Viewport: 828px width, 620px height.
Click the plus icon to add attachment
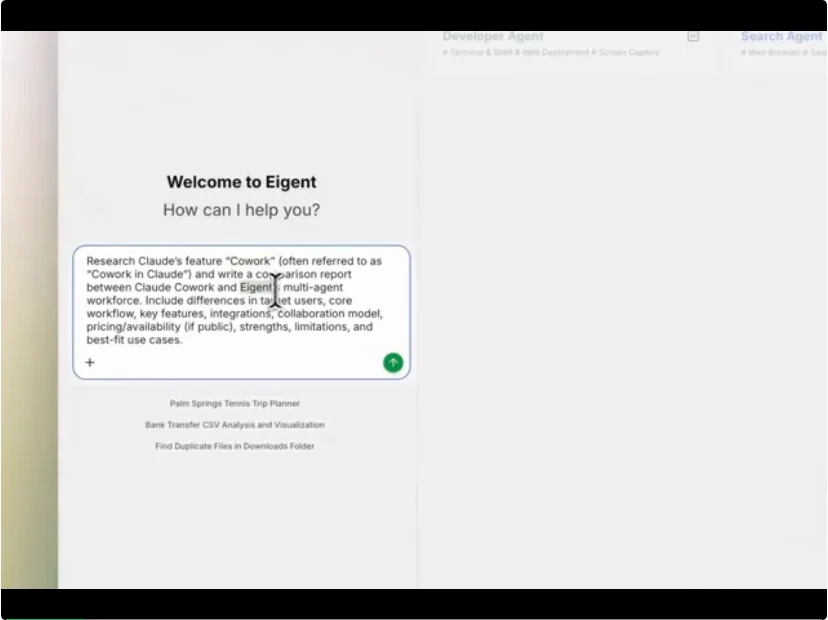click(90, 363)
